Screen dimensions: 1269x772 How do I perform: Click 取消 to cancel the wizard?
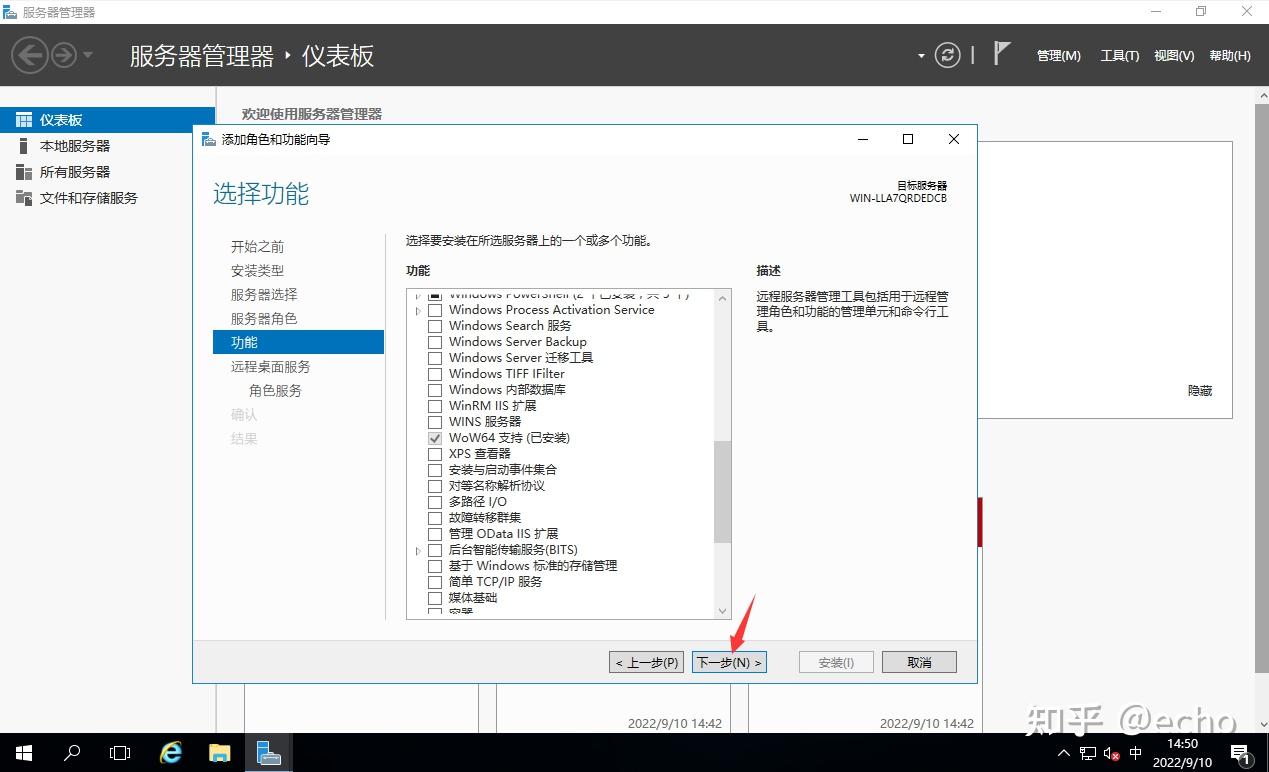(918, 661)
